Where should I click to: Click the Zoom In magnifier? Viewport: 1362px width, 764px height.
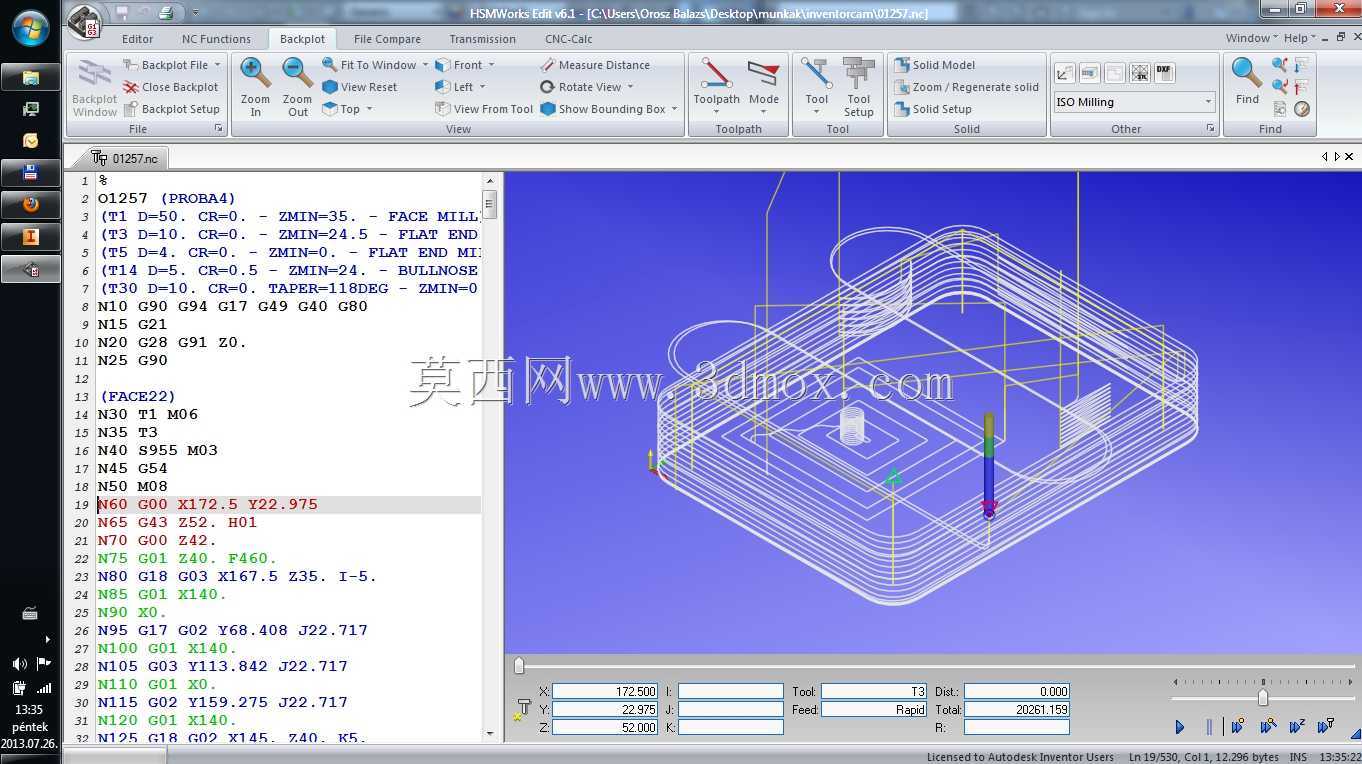[x=255, y=86]
